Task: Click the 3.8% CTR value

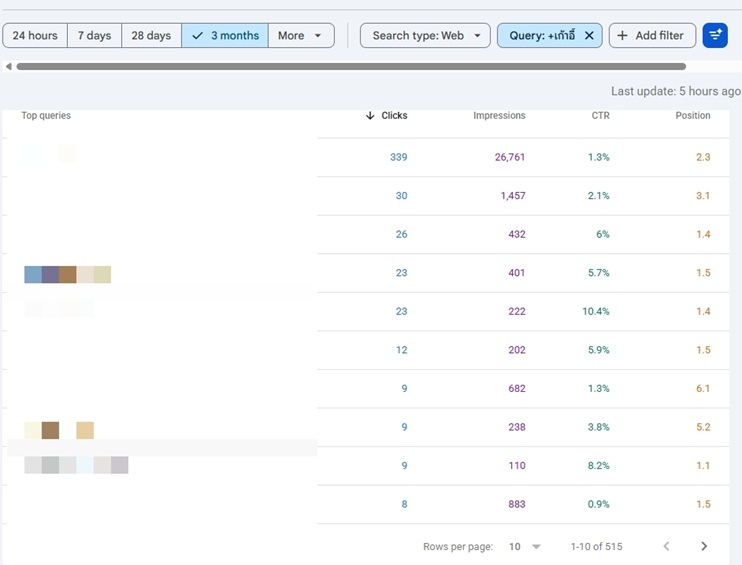Action: 599,427
